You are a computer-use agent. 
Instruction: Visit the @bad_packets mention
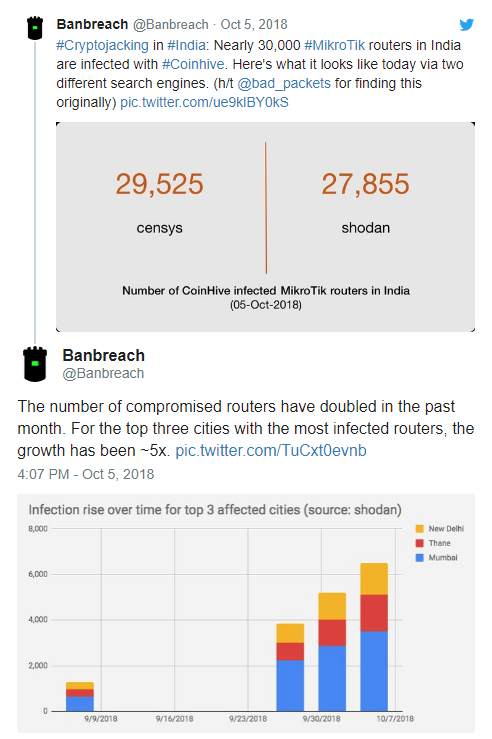click(284, 83)
